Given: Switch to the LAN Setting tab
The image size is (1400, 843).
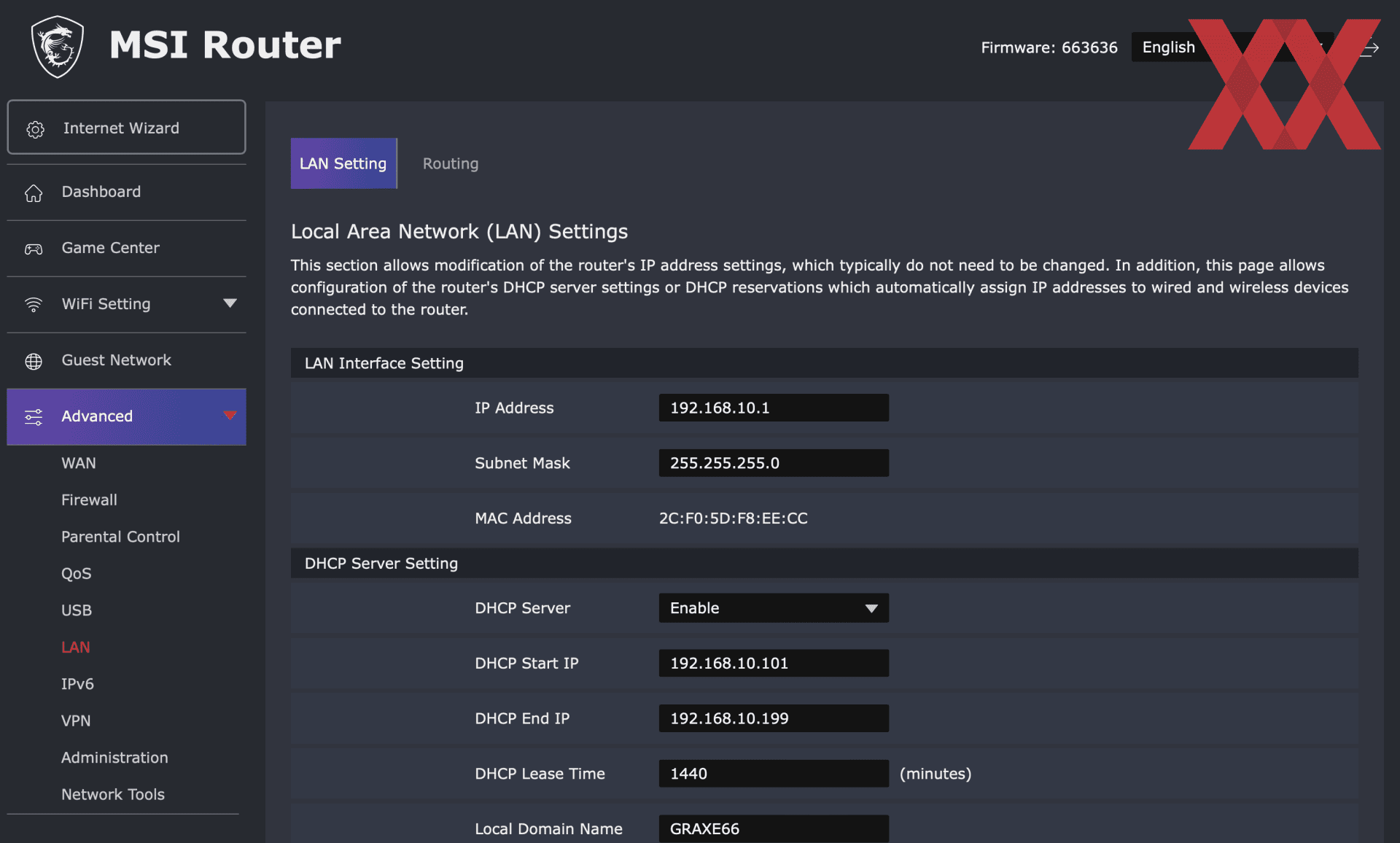Looking at the screenshot, I should [343, 163].
